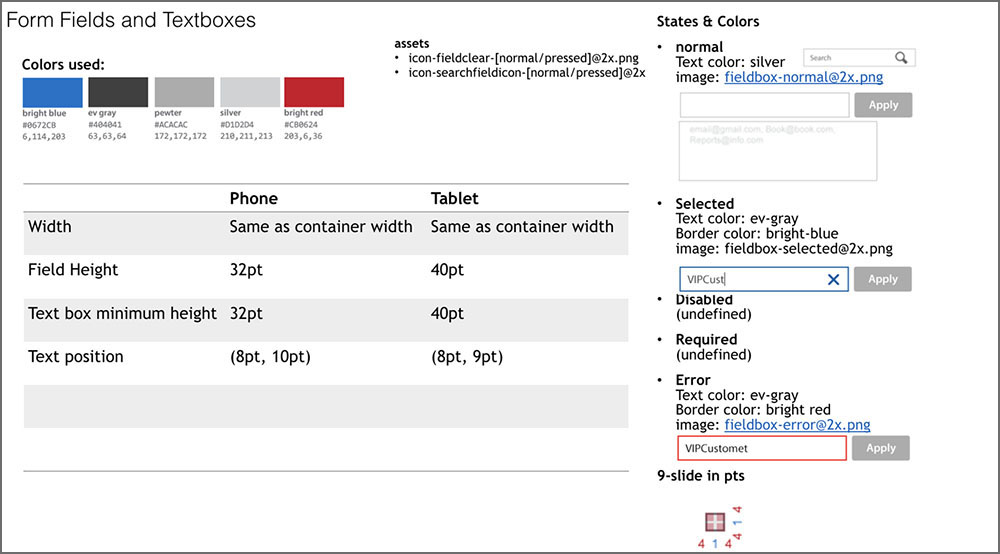Click the 9-slice grid icon under 9-slide in pts
The image size is (1000, 554).
[x=715, y=521]
